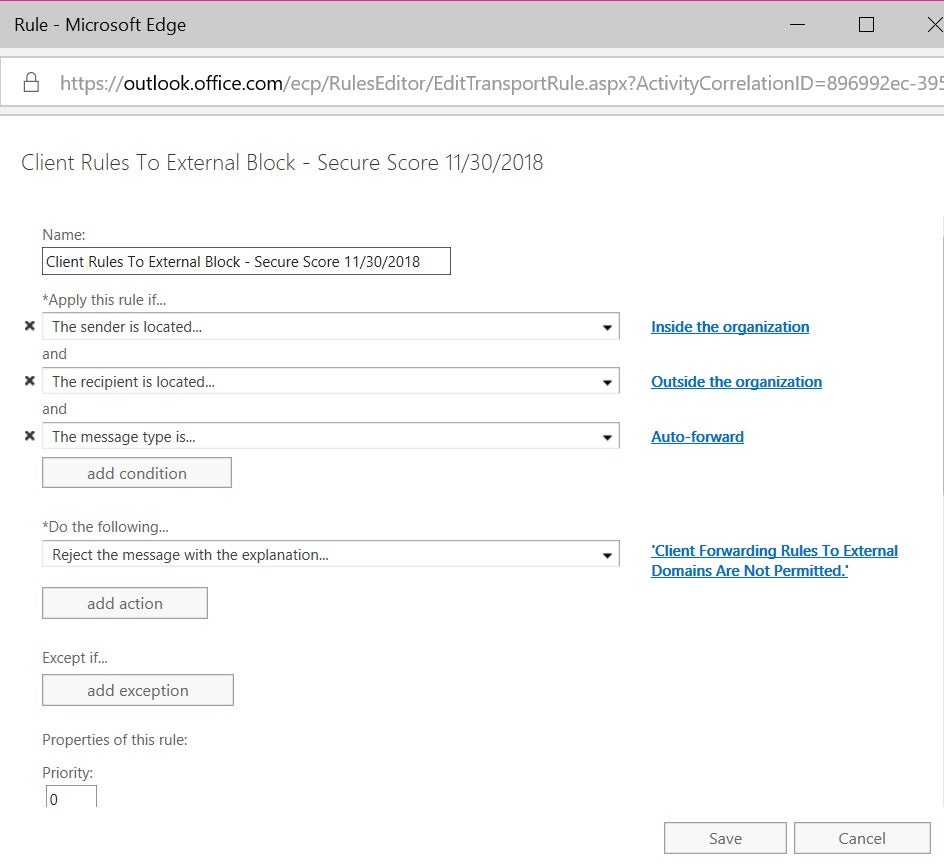The image size is (944, 865).
Task: Expand the message type is dropdown
Action: coord(331,436)
